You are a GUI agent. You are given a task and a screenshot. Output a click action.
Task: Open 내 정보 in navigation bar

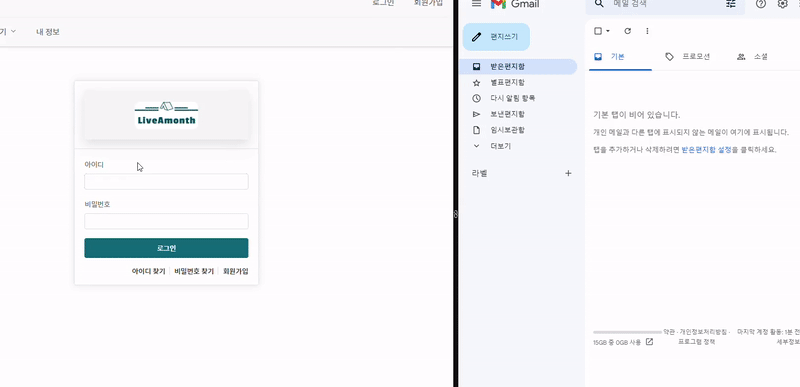tap(48, 32)
